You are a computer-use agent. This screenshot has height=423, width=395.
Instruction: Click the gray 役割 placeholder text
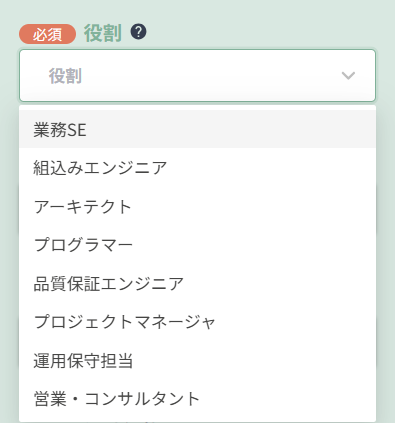point(65,76)
